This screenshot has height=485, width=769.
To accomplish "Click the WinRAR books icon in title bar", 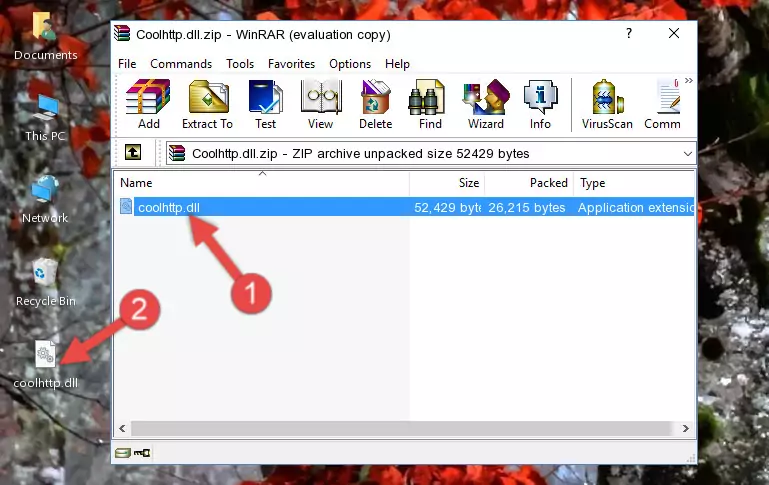I will pos(122,33).
